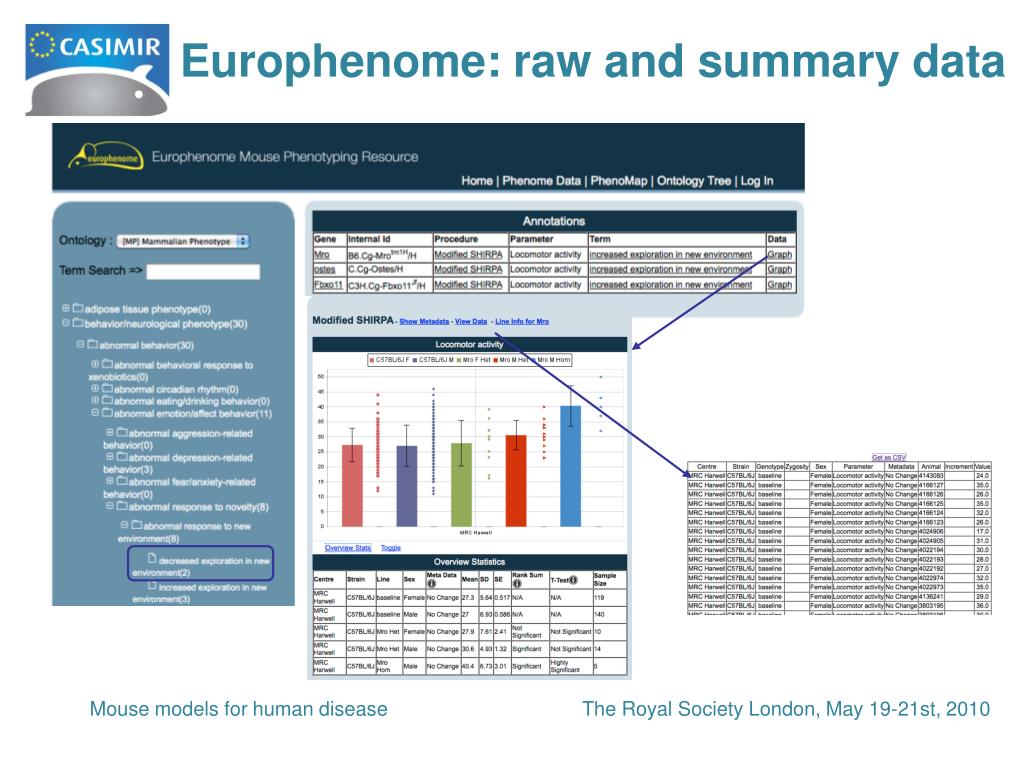Screen dimensions: 1024x768
Task: Click the T-Test info icon
Action: (573, 580)
